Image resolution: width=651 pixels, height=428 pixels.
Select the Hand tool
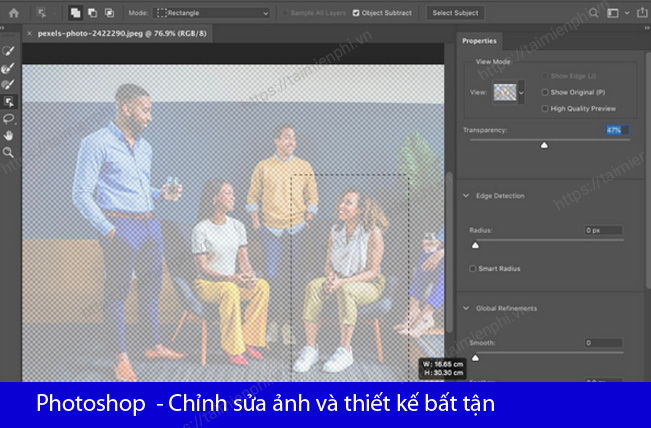(8, 136)
